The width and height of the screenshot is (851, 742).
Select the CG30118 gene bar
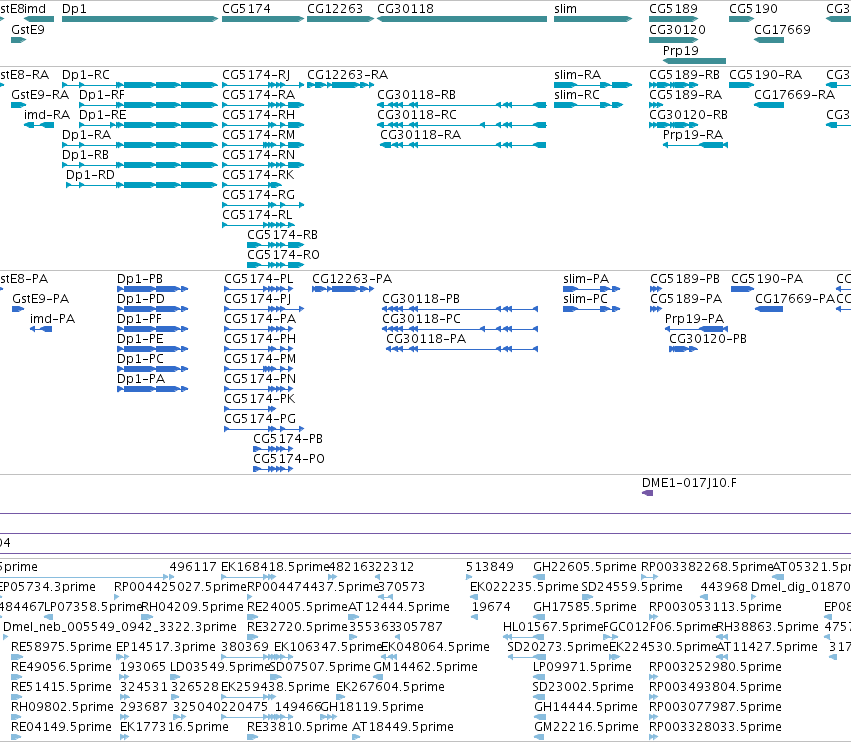coord(462,19)
